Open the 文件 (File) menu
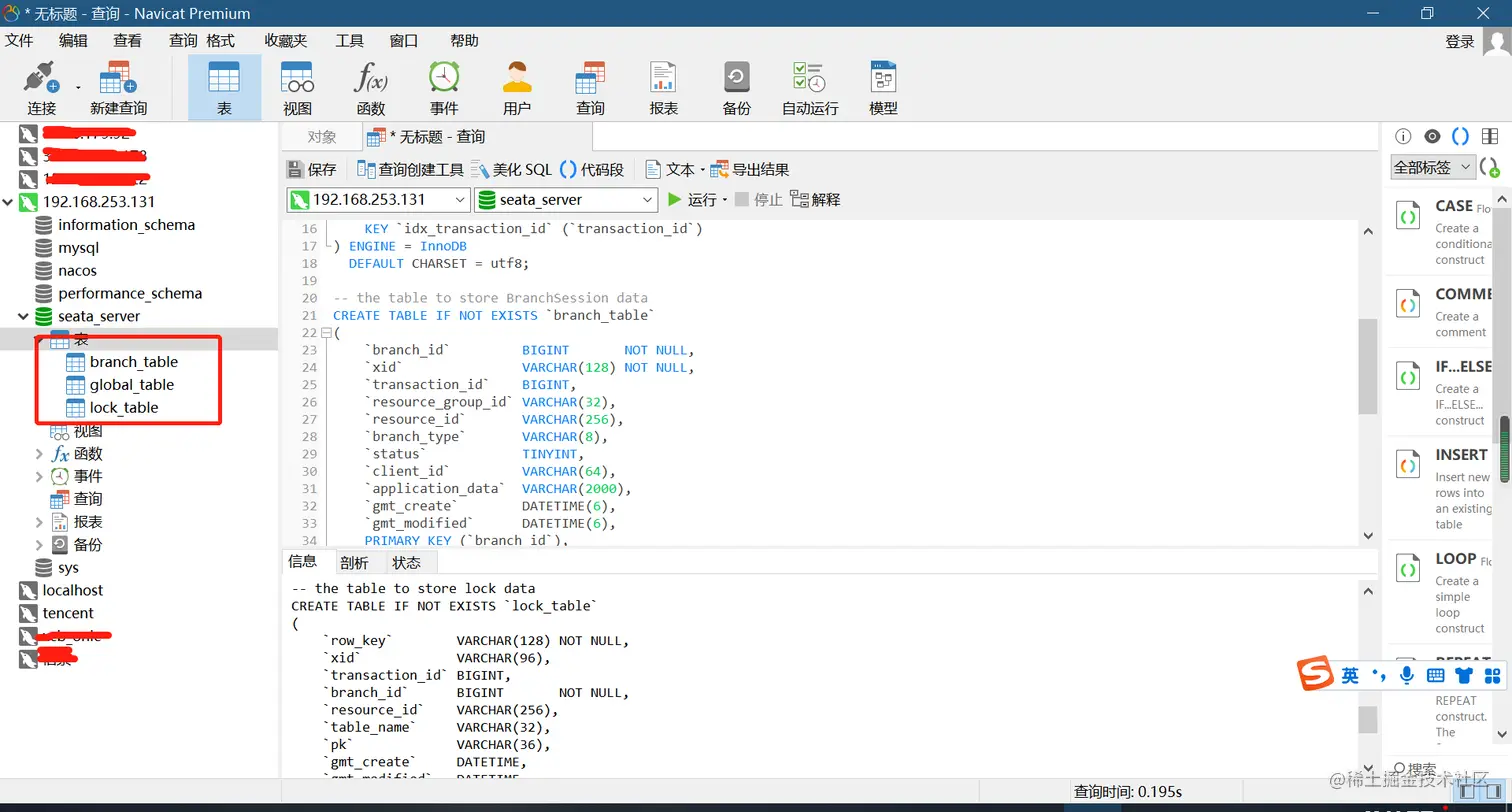 (19, 40)
